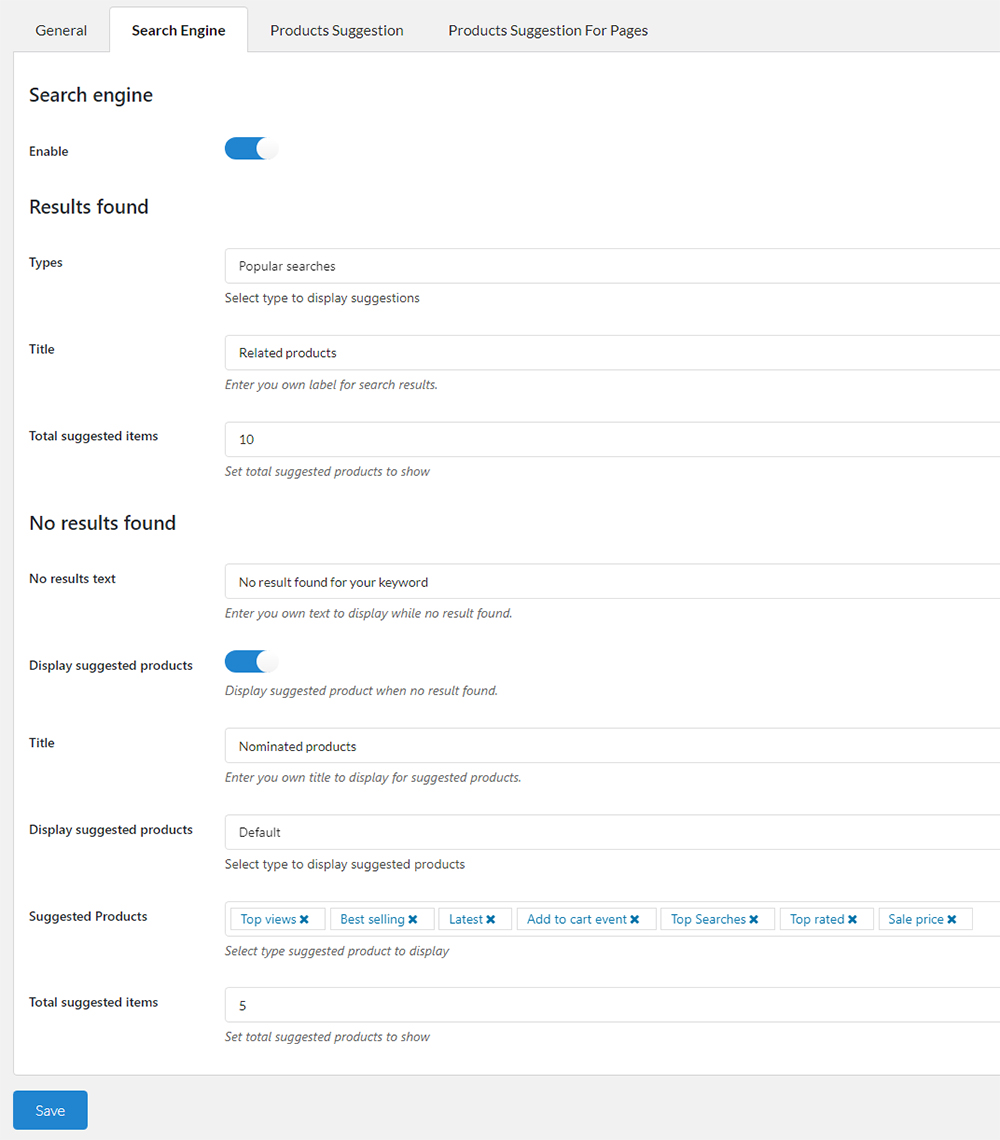Turn off Display suggested products toggle

click(251, 661)
